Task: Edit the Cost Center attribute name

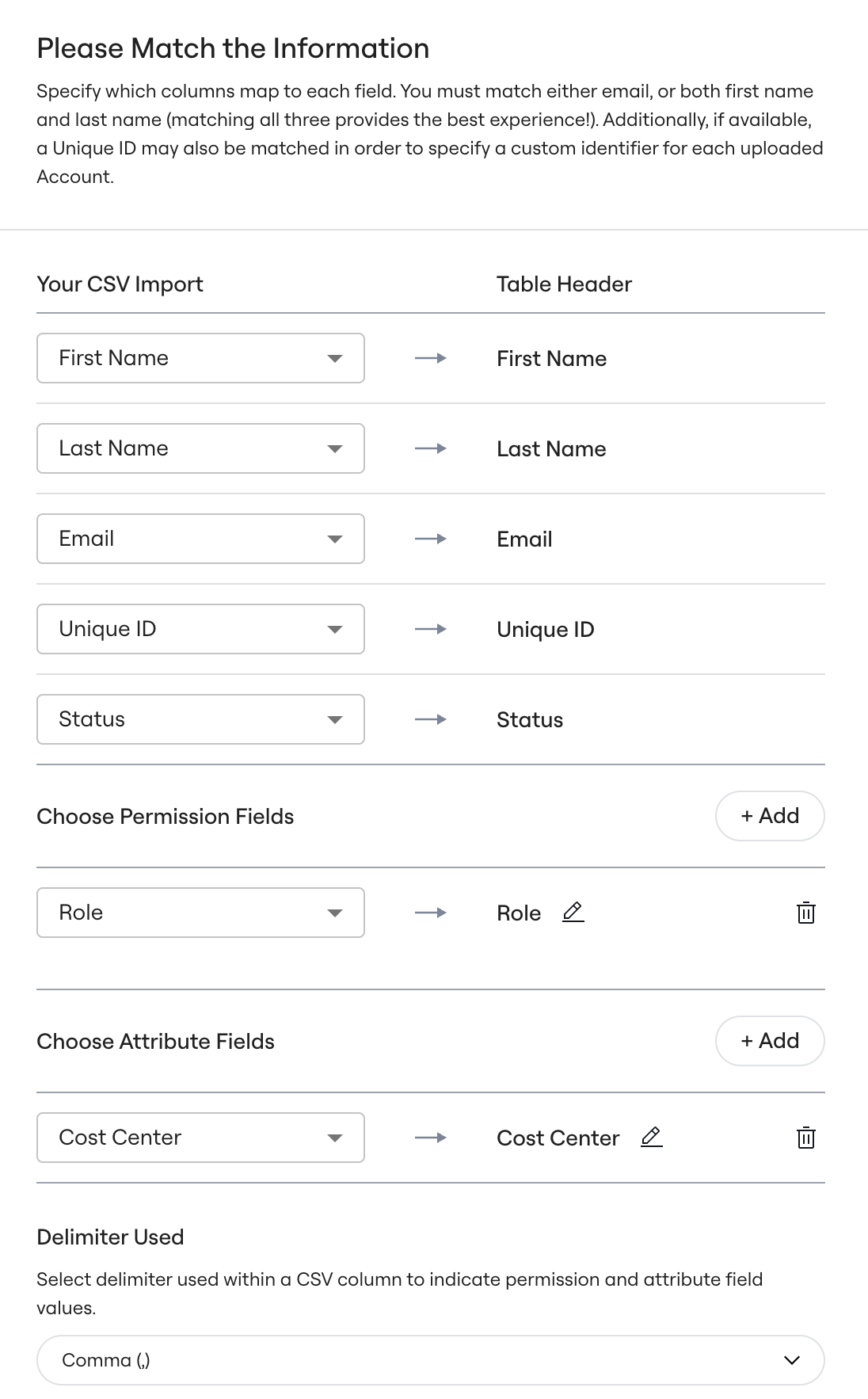Action: point(651,1138)
